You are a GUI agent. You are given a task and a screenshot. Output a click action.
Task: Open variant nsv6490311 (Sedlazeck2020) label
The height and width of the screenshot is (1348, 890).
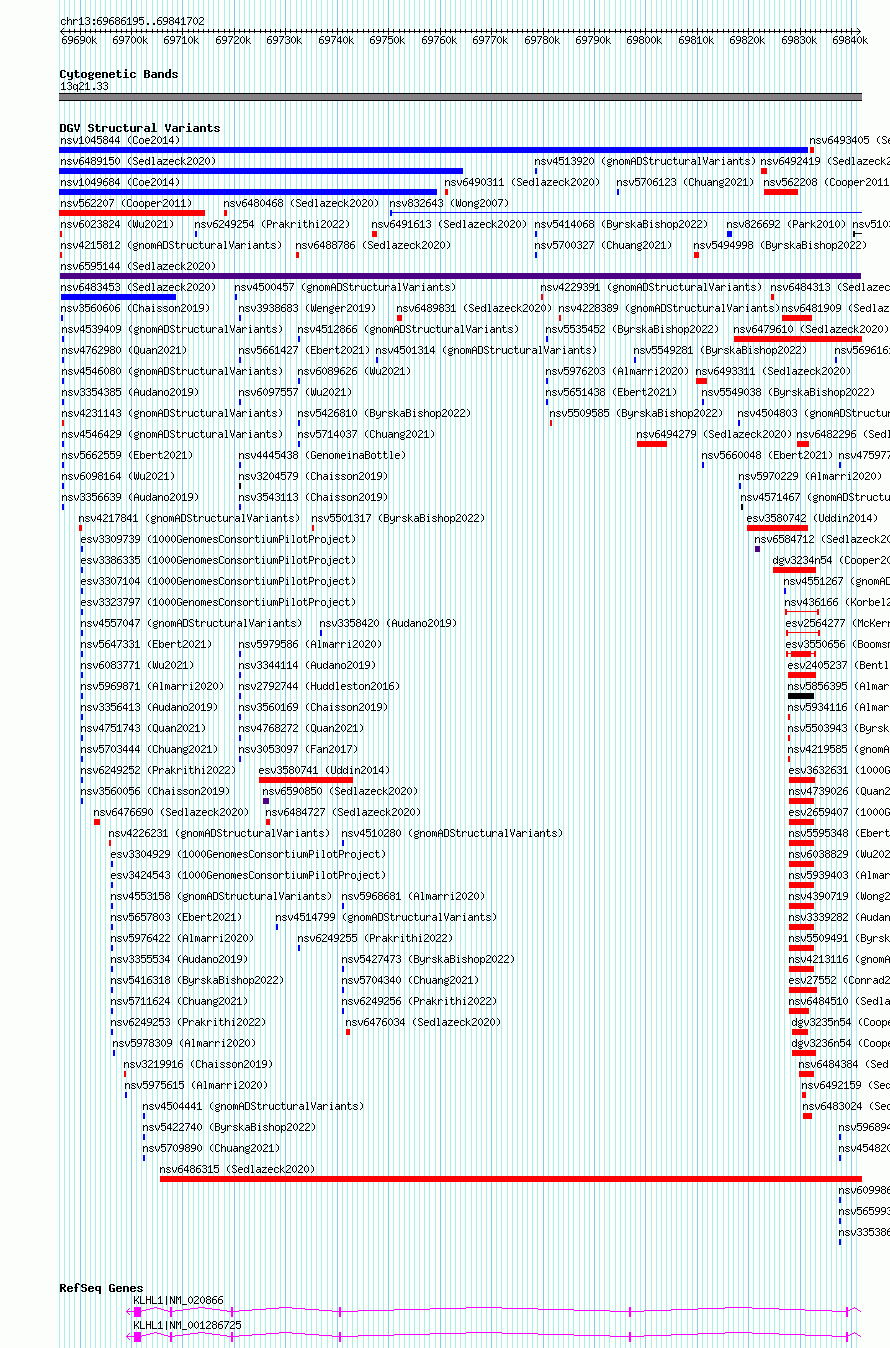pos(522,182)
